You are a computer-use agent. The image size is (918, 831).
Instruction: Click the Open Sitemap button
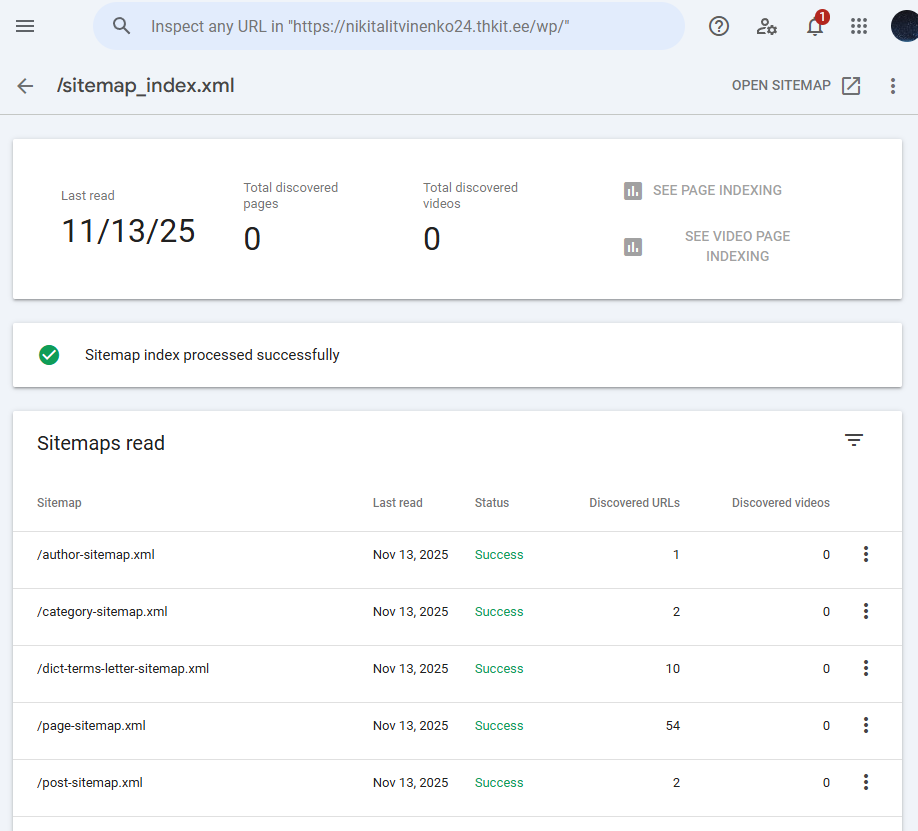(x=796, y=86)
